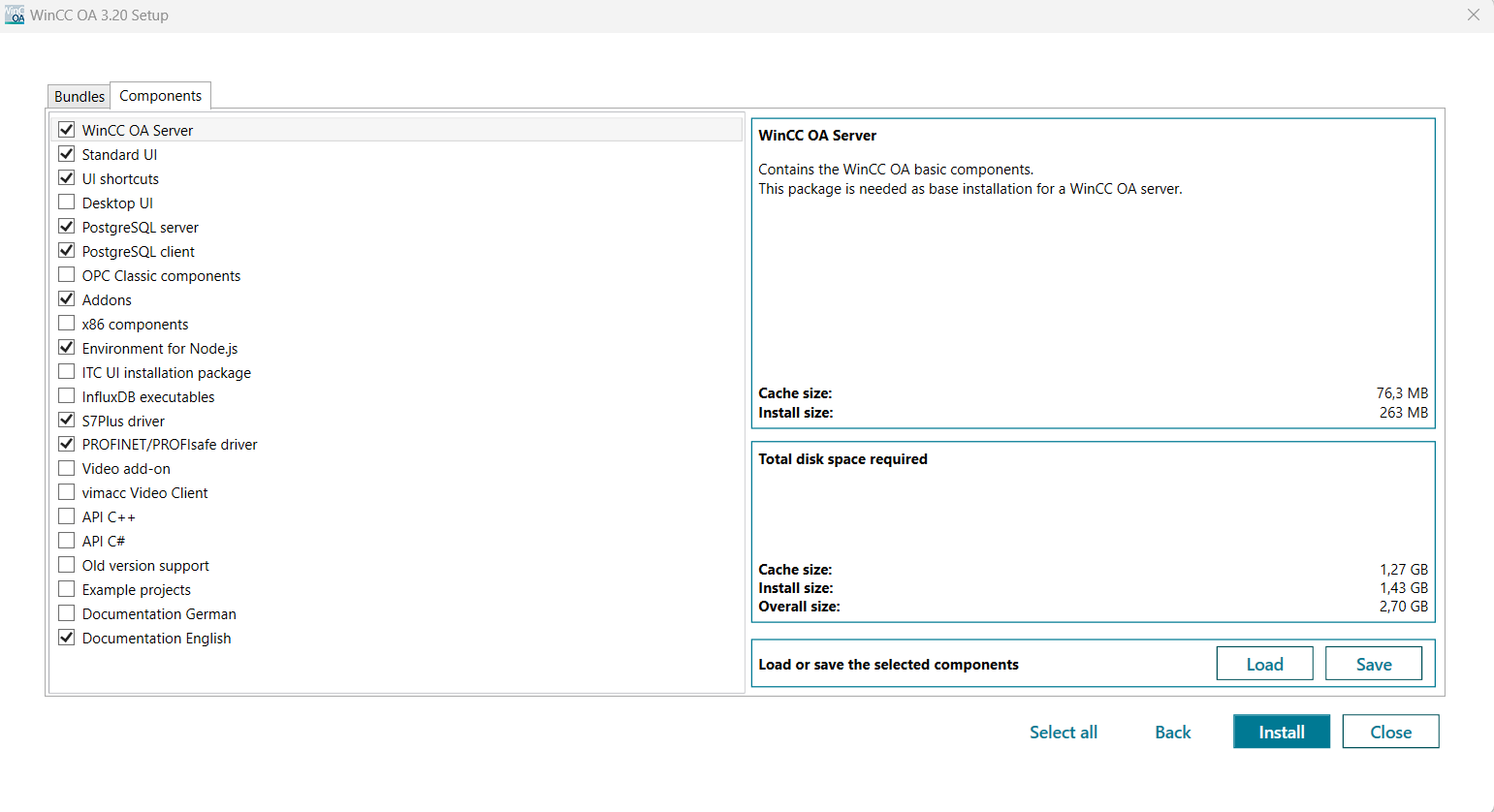Click the WinCC OA app icon in title bar
This screenshot has width=1494, height=812.
tap(15, 16)
